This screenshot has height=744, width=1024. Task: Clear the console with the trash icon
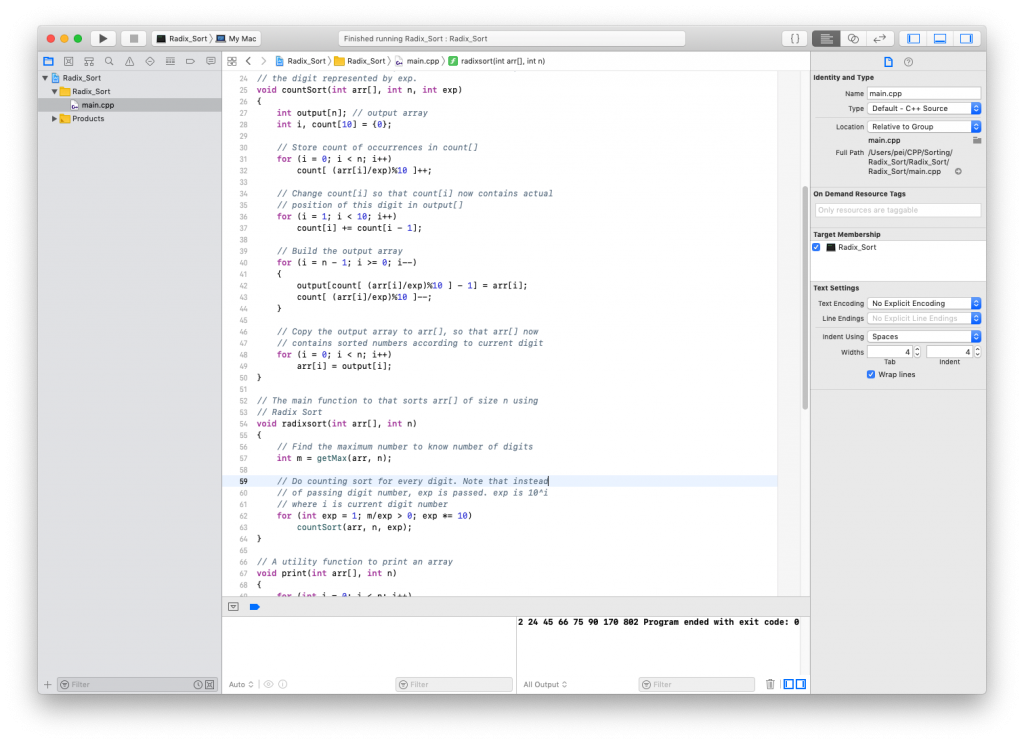pos(770,684)
